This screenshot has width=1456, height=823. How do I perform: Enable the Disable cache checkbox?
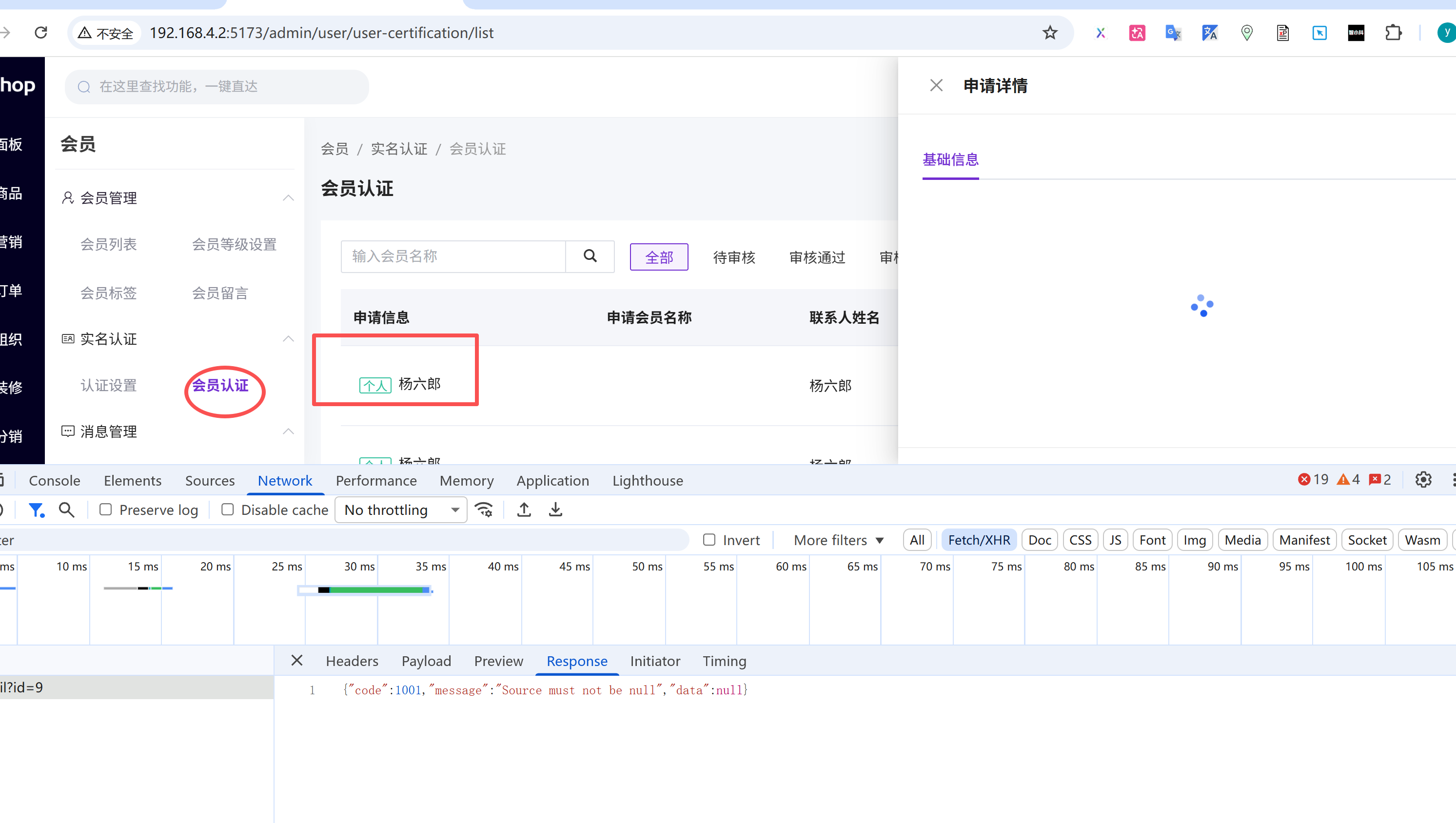click(x=227, y=510)
